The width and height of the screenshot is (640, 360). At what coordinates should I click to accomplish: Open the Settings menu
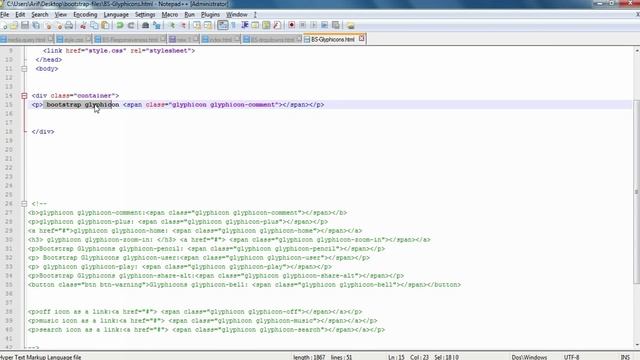pyautogui.click(x=145, y=15)
